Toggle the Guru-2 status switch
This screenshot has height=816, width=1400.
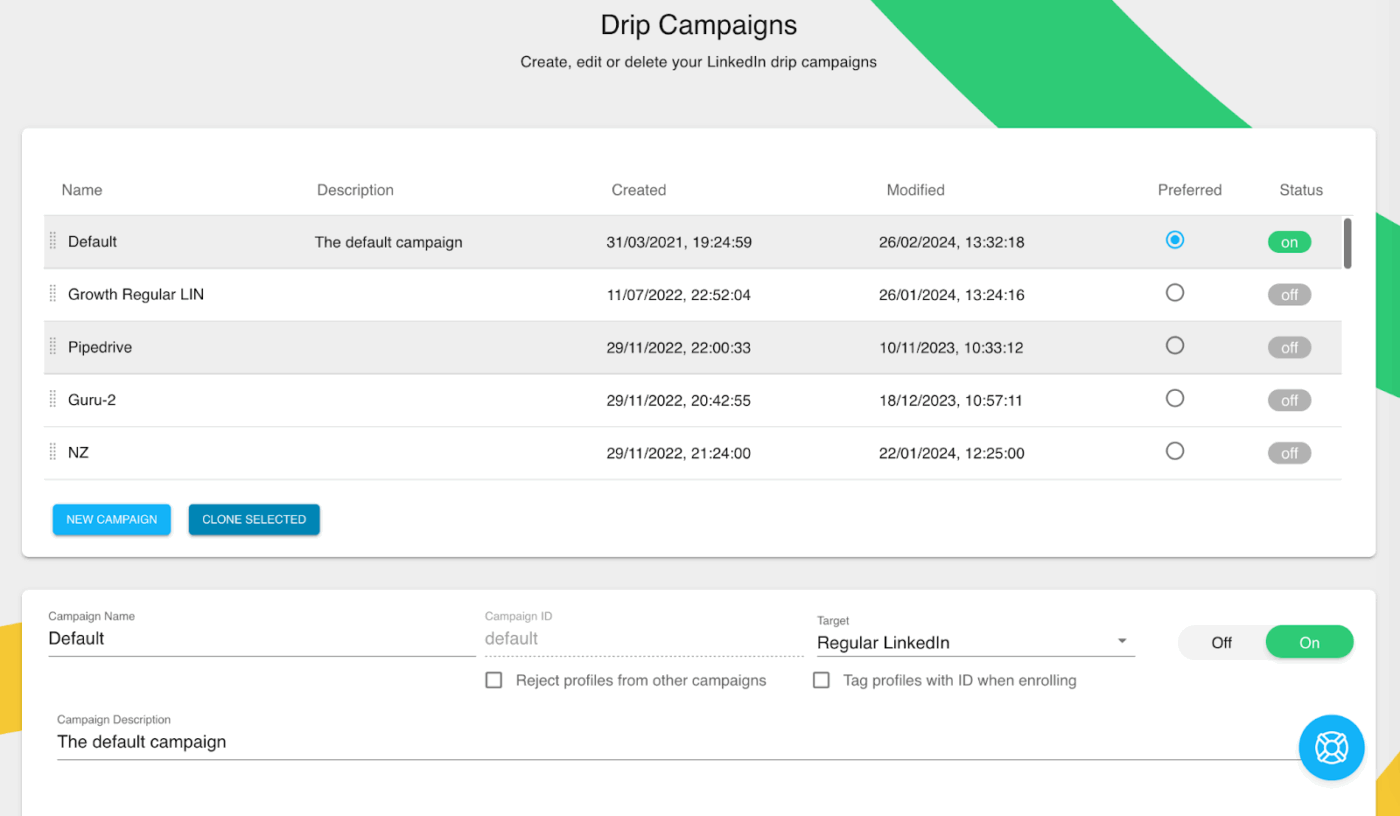coord(1289,399)
